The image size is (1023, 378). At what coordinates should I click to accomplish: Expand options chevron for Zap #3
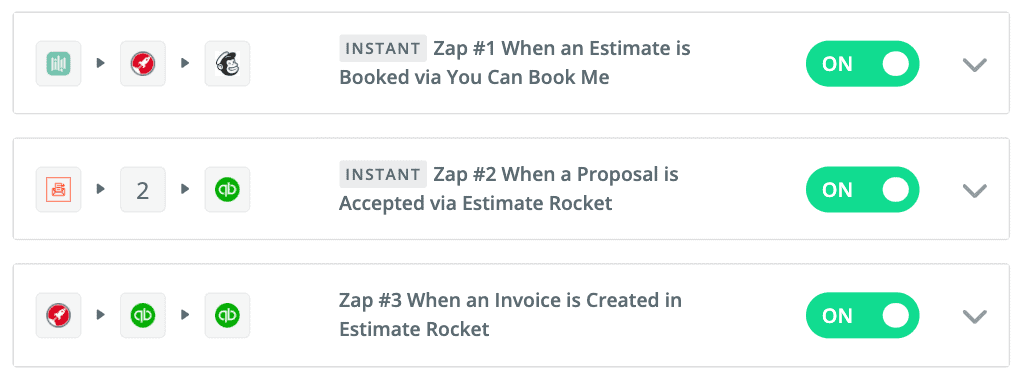click(975, 316)
